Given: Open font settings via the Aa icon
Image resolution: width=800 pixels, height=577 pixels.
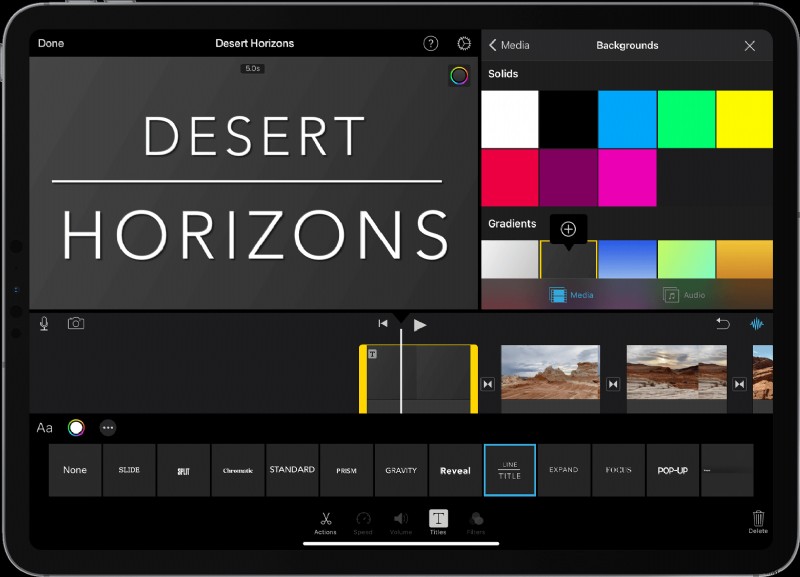Looking at the screenshot, I should coord(44,427).
